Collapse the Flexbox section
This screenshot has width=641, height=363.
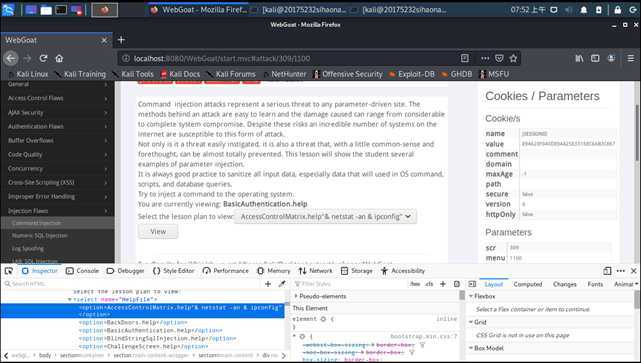(471, 296)
